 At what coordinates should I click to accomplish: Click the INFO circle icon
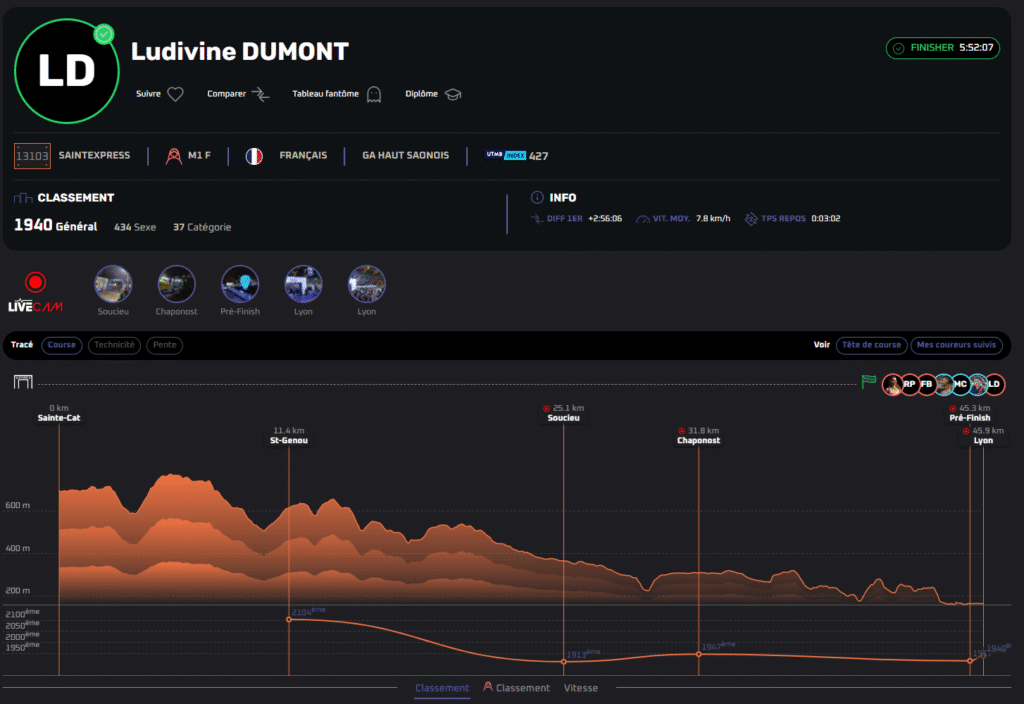537,198
